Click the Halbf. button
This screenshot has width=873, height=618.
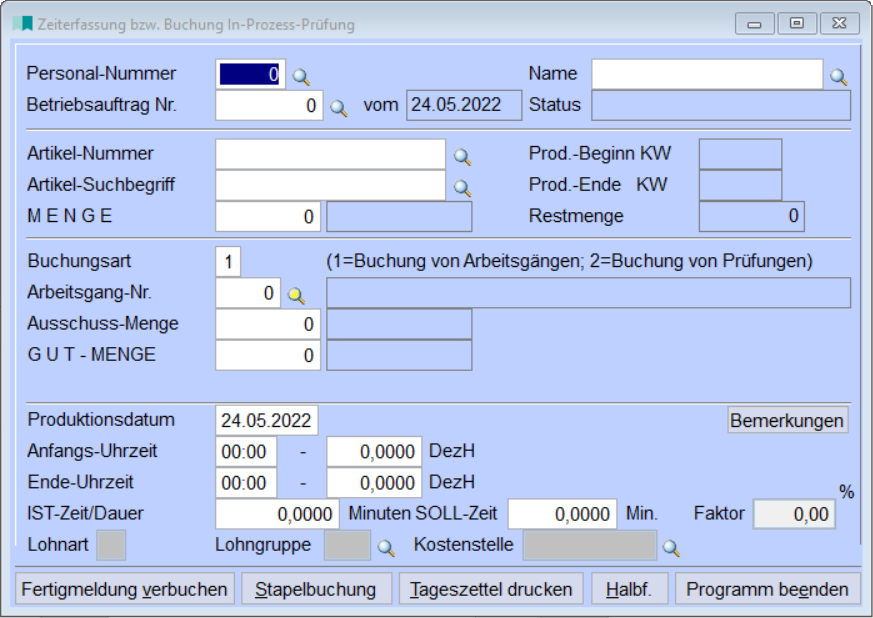click(629, 589)
